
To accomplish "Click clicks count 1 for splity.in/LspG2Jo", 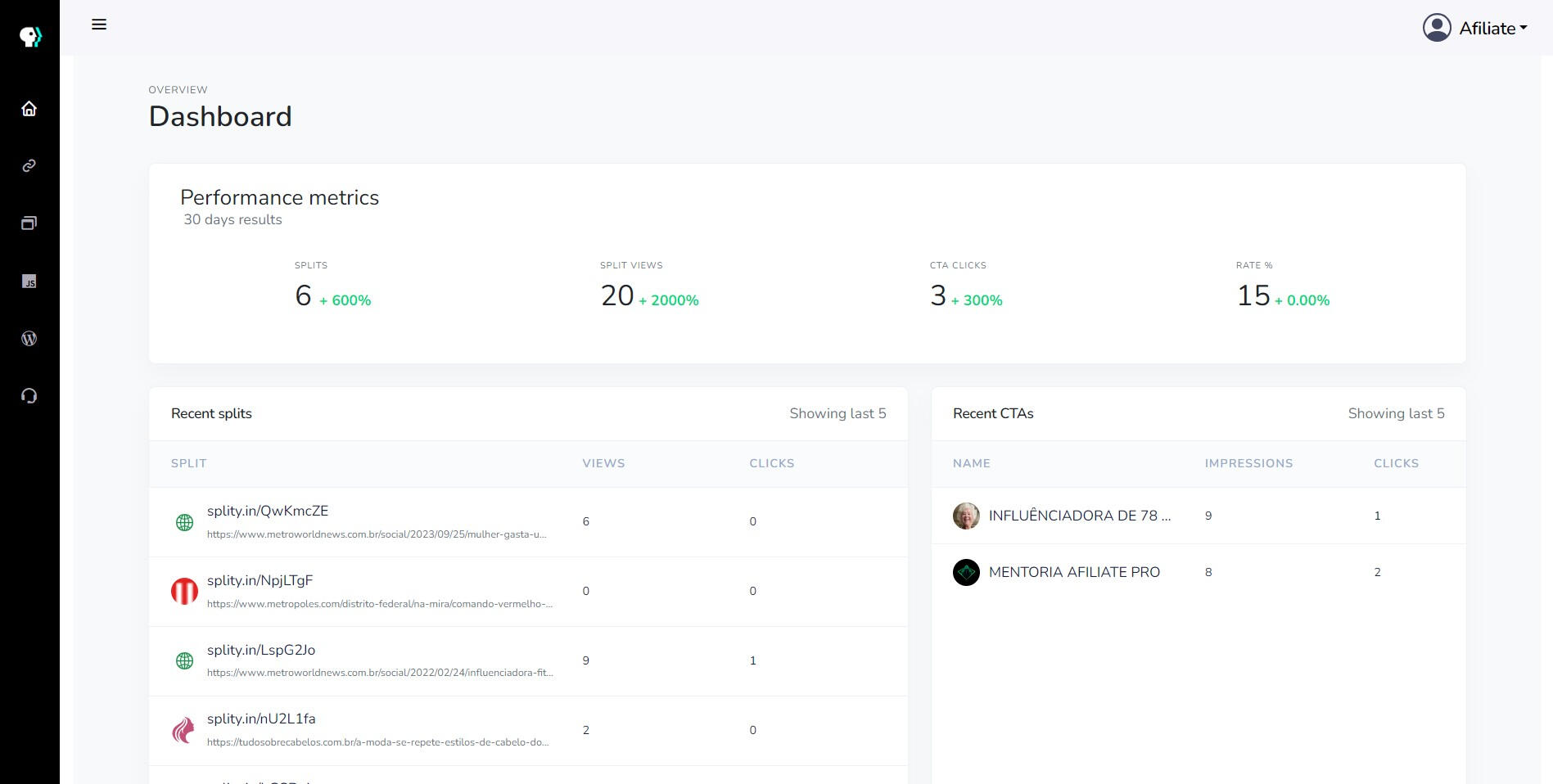I will [x=753, y=660].
